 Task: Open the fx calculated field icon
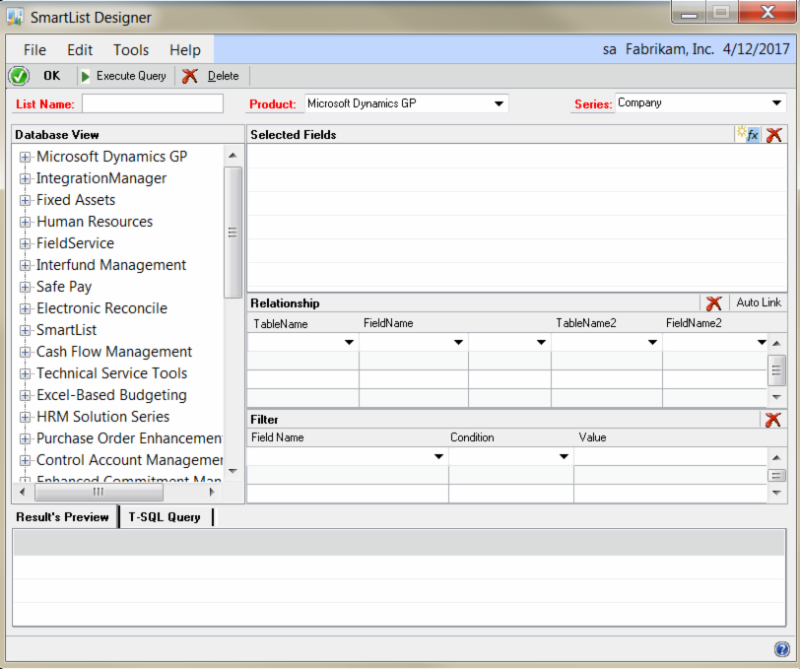(x=748, y=134)
